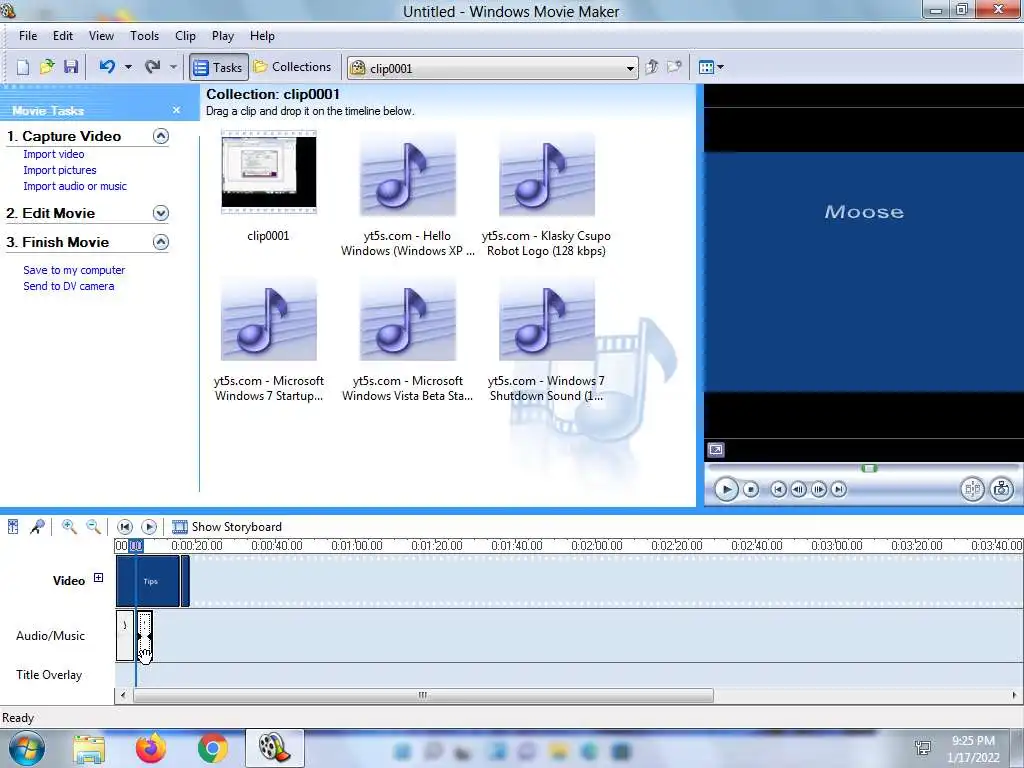Open the narrate timeline microphone tool
Screen dimensions: 1024x768
[37, 526]
